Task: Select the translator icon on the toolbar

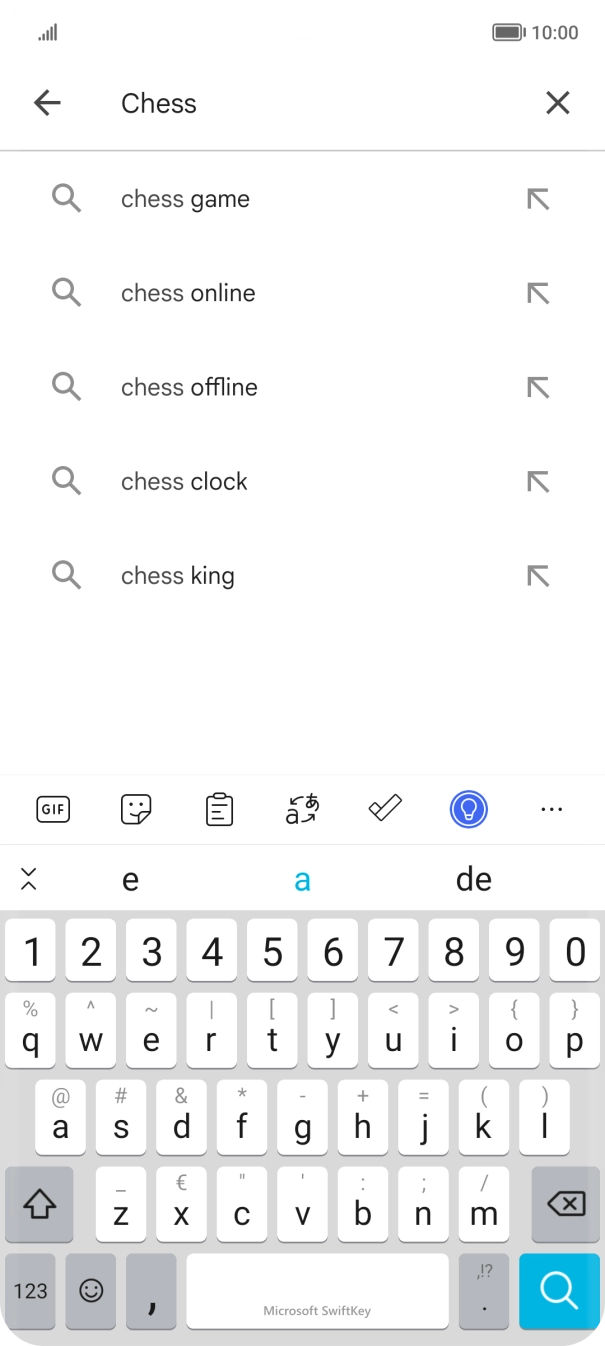Action: click(301, 809)
